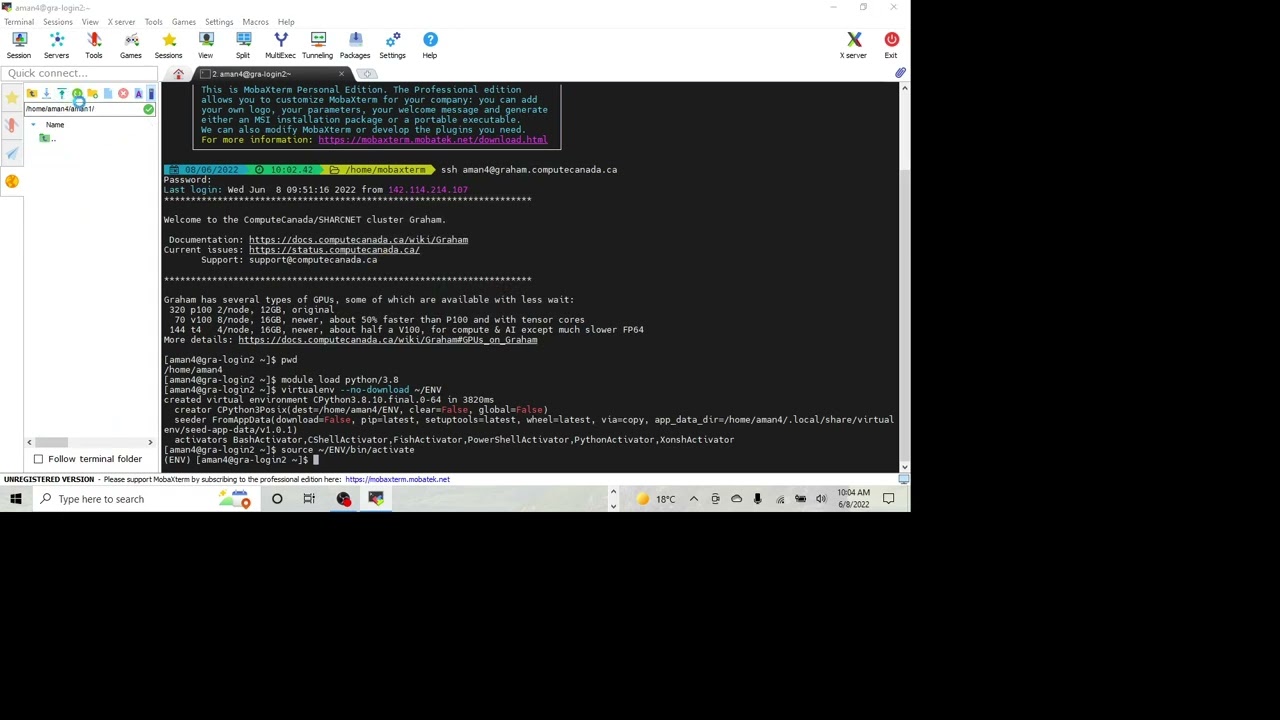Screen dimensions: 1280x720
Task: Open the '..' parent folder entry
Action: pos(47,139)
